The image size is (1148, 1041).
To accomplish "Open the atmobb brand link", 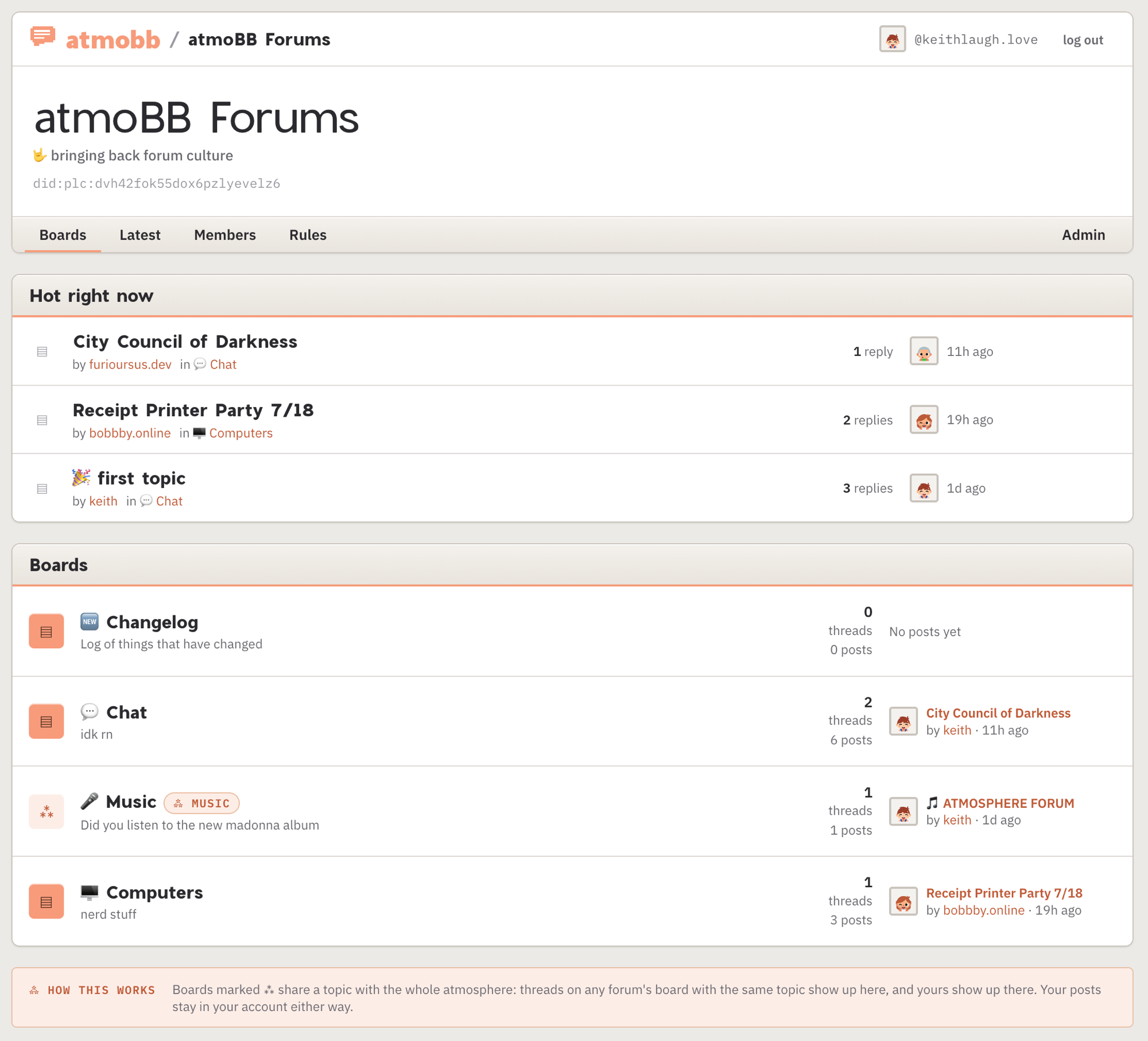I will click(113, 40).
